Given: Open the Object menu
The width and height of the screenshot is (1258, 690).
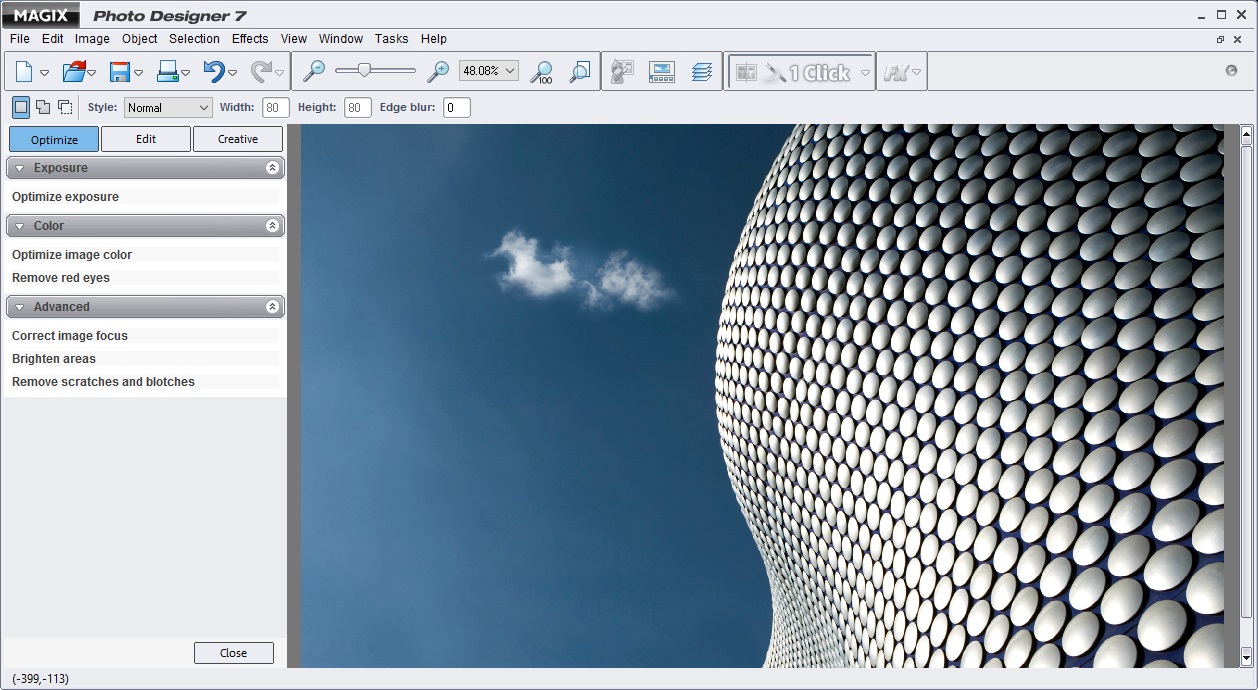Looking at the screenshot, I should pyautogui.click(x=140, y=39).
